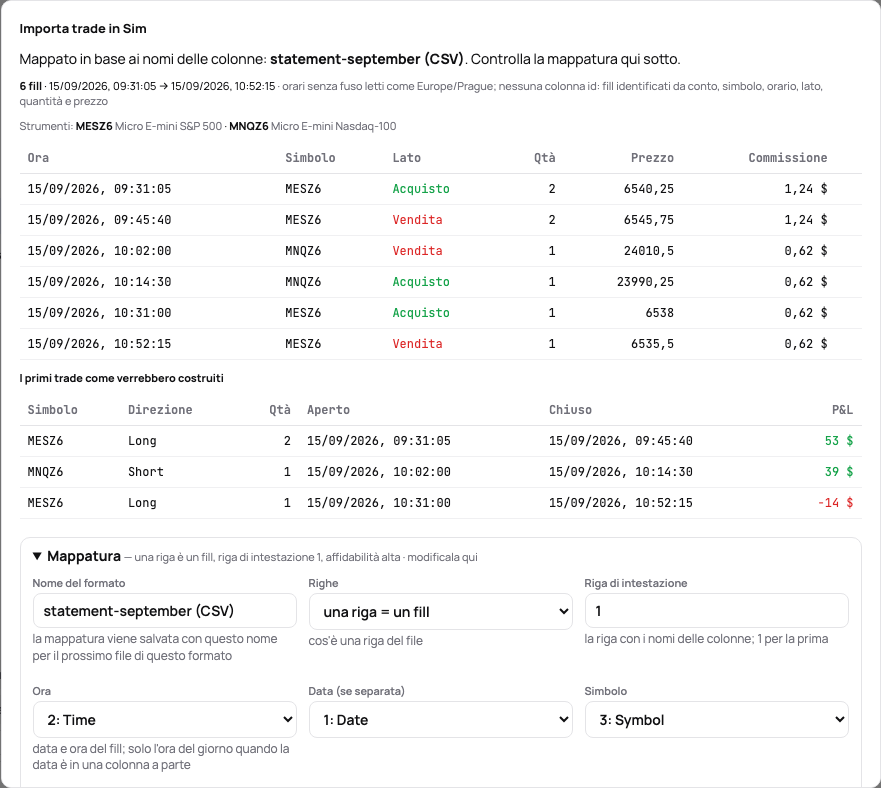Screen dimensions: 881x788
Task: Open the Ora dropdown '2: Time'
Action: tap(165, 719)
